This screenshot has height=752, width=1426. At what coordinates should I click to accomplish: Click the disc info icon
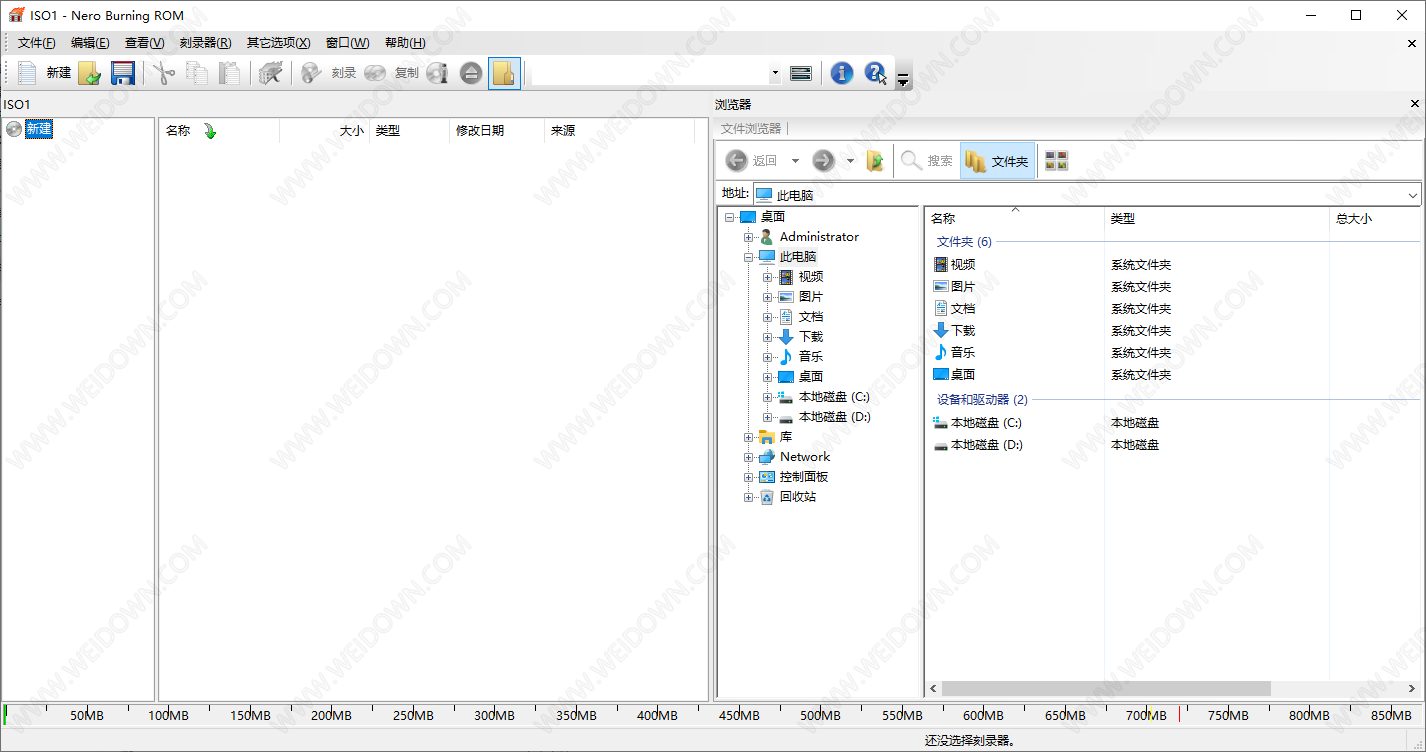pyautogui.click(x=437, y=73)
